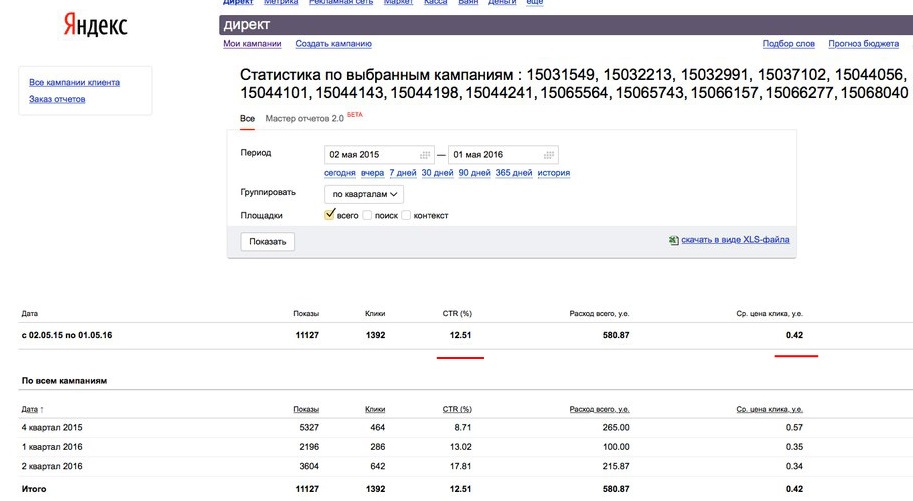Sort campaigns table by 'Показы' header
The width and height of the screenshot is (913, 501).
click(306, 410)
